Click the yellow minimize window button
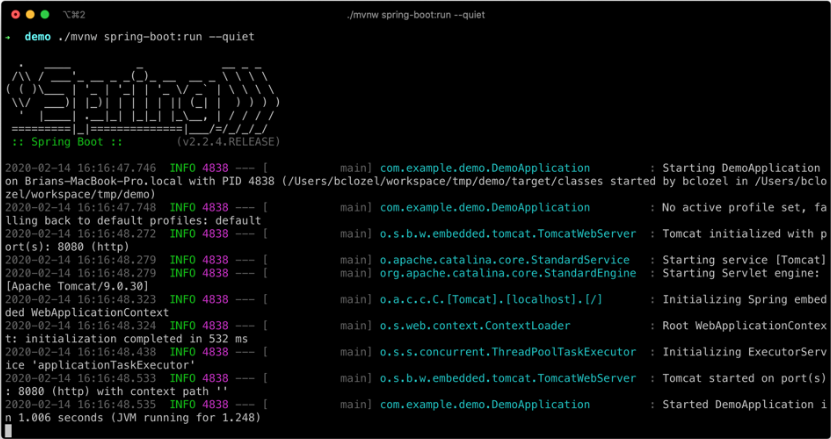This screenshot has width=831, height=439. (x=30, y=14)
